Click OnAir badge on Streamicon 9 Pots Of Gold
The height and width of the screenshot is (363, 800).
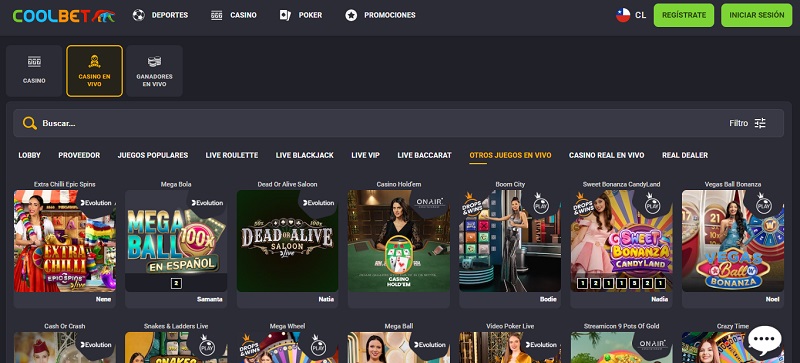tap(653, 345)
